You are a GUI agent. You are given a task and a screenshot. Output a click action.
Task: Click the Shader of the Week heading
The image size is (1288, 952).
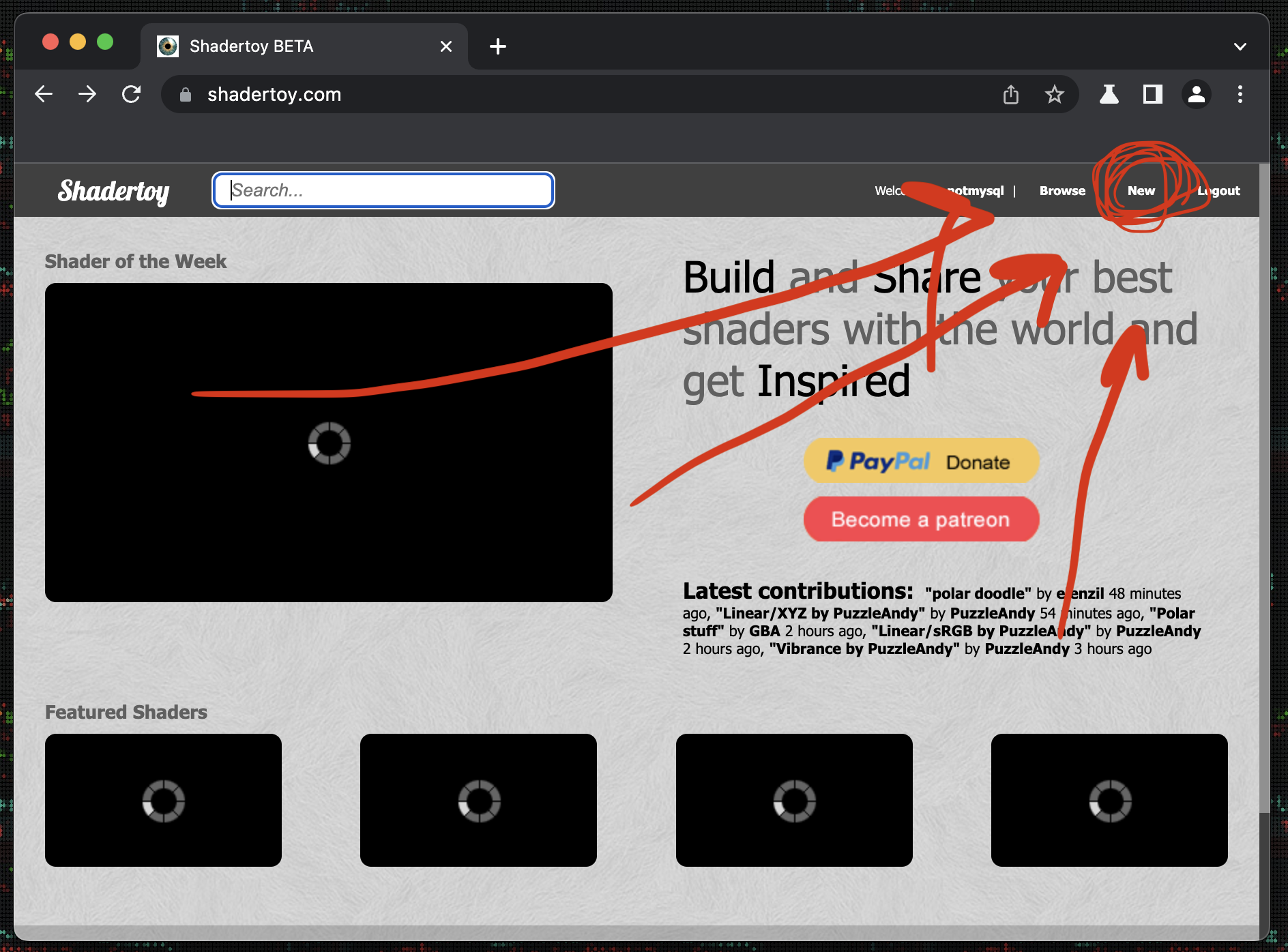pyautogui.click(x=136, y=261)
